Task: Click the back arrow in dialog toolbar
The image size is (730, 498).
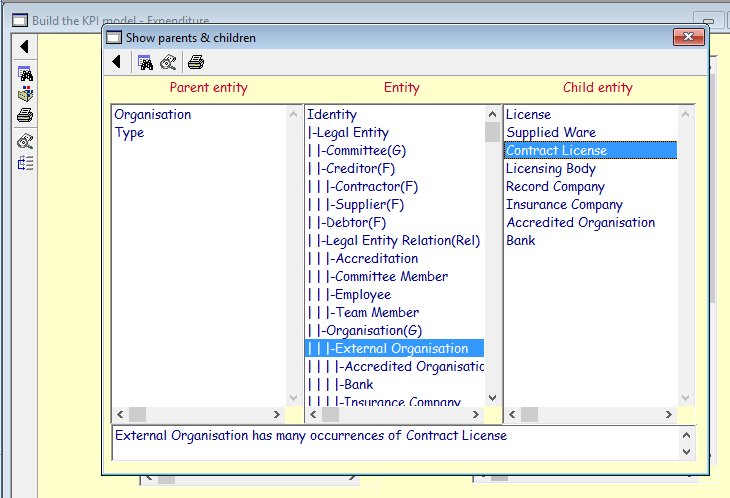Action: [x=117, y=62]
